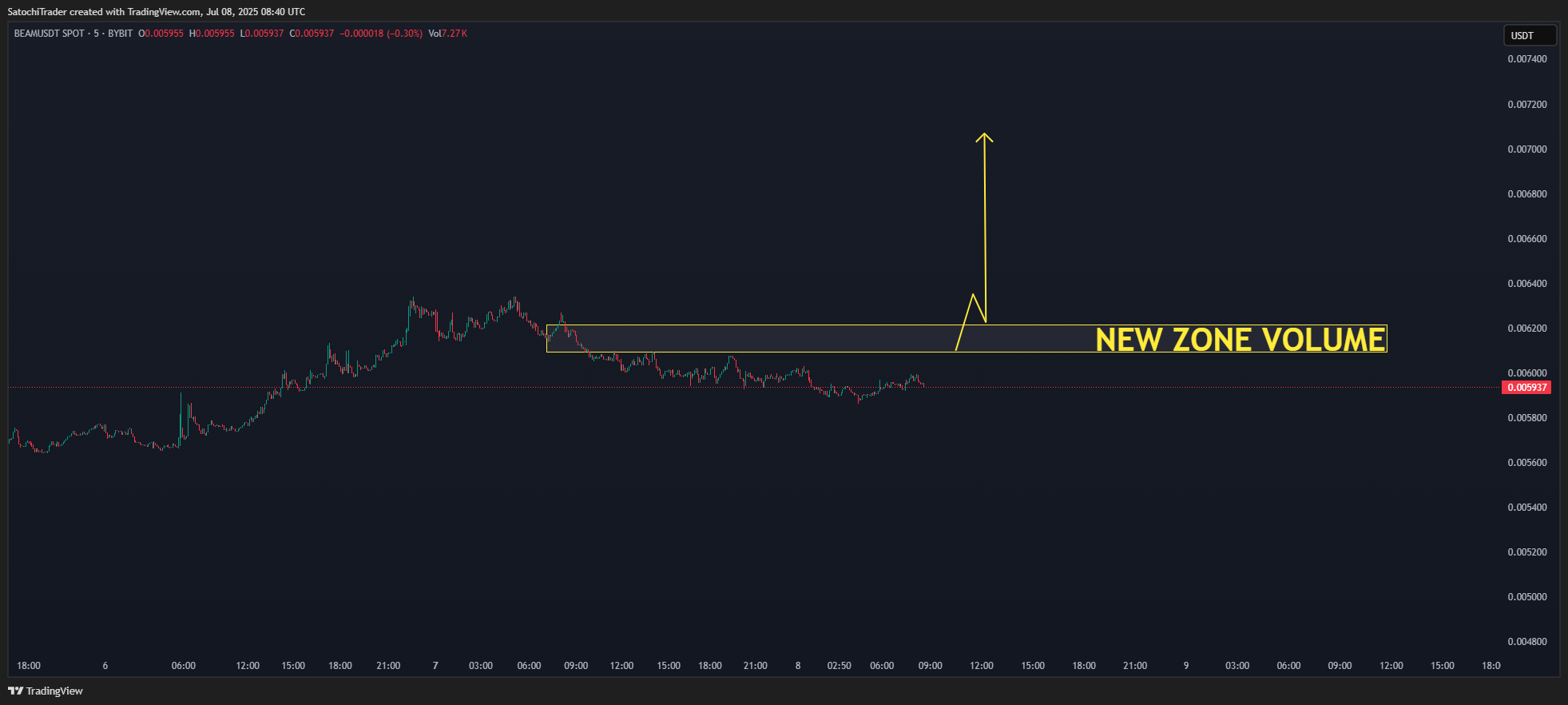This screenshot has height=705, width=1568.
Task: Click the −0.000018 (−0.30%) change value
Action: point(381,34)
